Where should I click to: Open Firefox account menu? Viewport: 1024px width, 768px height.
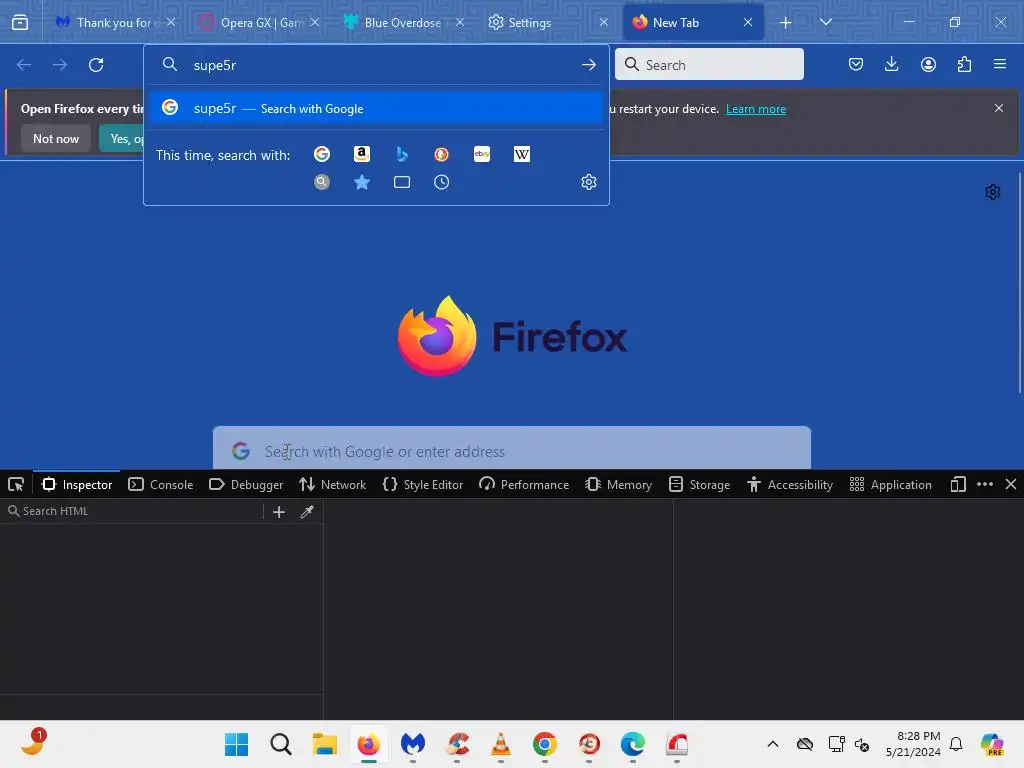(928, 64)
